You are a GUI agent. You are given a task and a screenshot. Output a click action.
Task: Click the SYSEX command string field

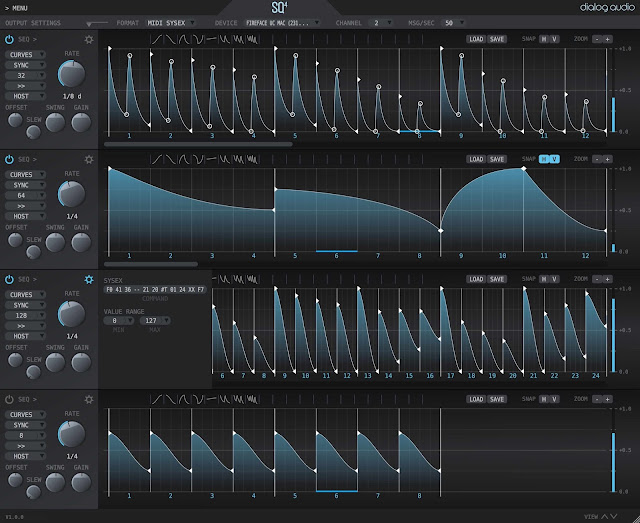pyautogui.click(x=155, y=289)
